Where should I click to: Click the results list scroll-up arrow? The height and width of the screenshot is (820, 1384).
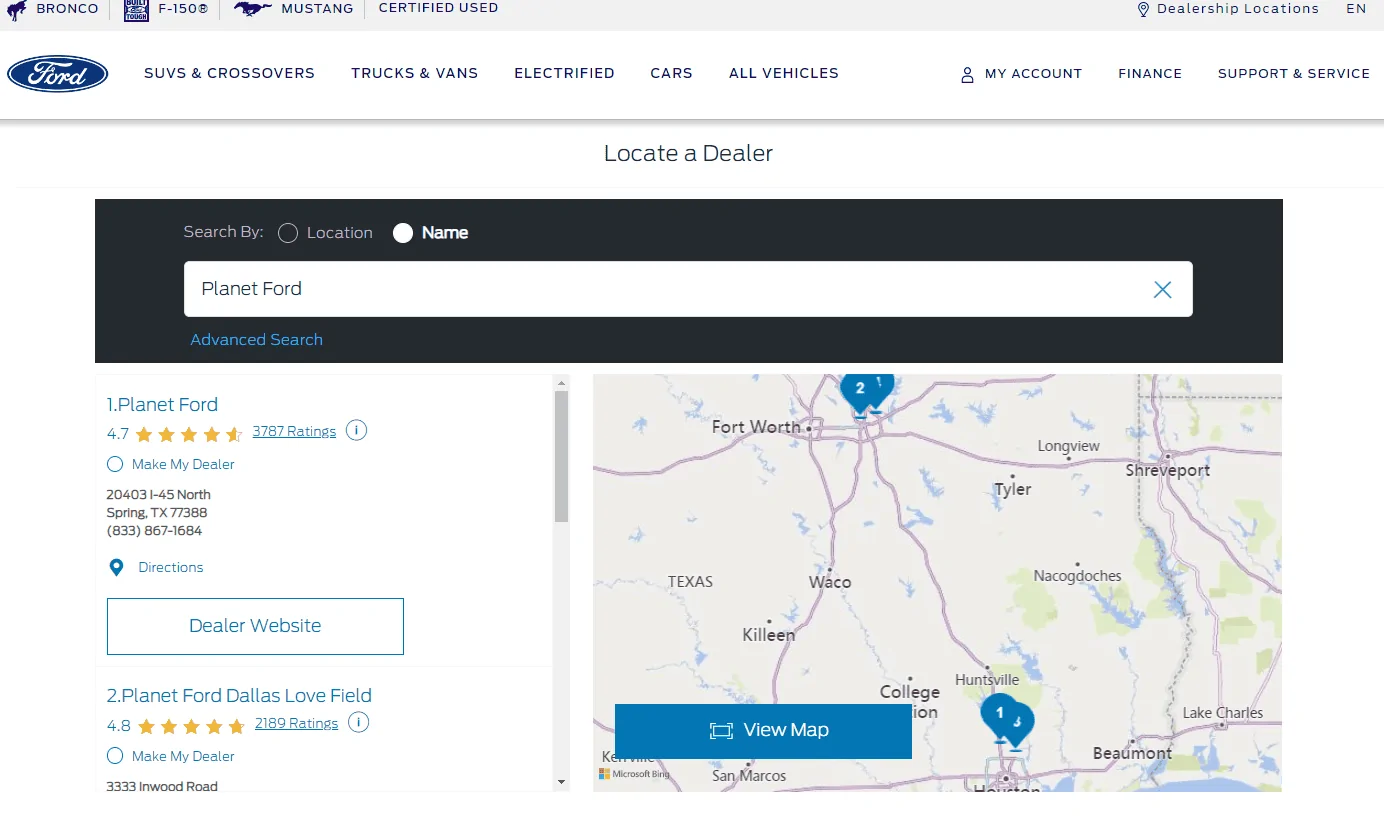[561, 382]
